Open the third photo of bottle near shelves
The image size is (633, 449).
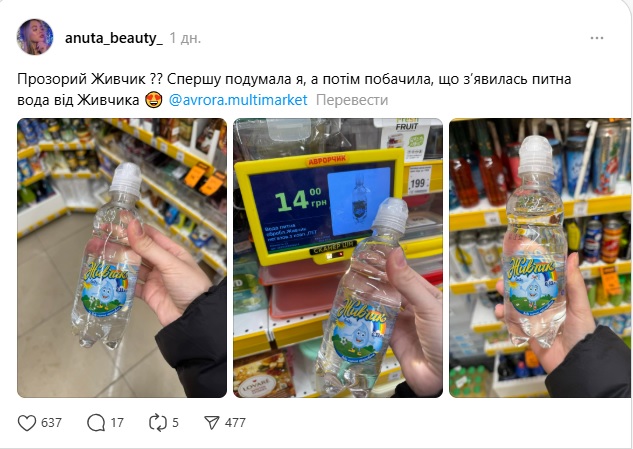coord(540,258)
